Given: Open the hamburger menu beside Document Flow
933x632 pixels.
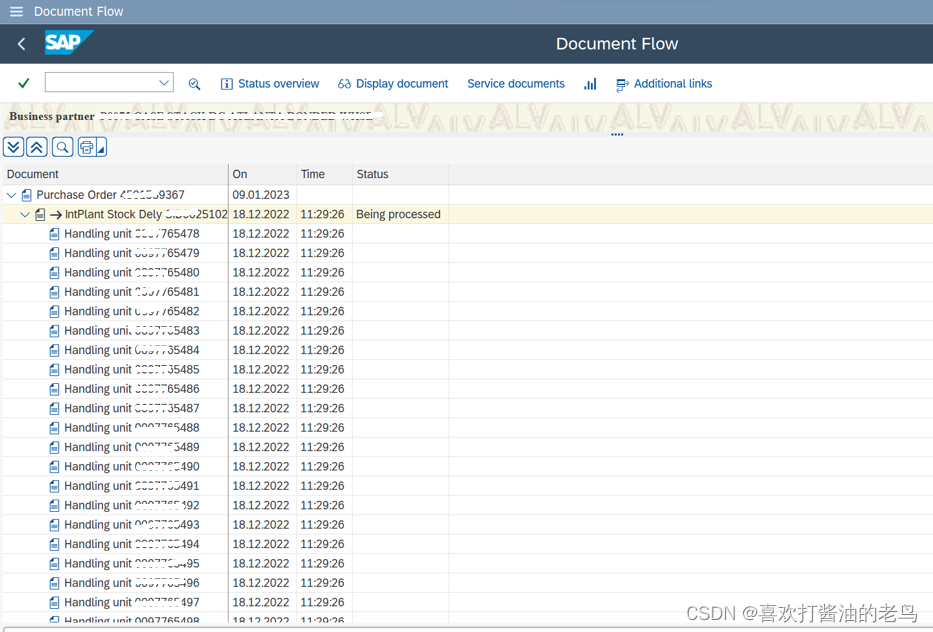Looking at the screenshot, I should click(x=16, y=11).
